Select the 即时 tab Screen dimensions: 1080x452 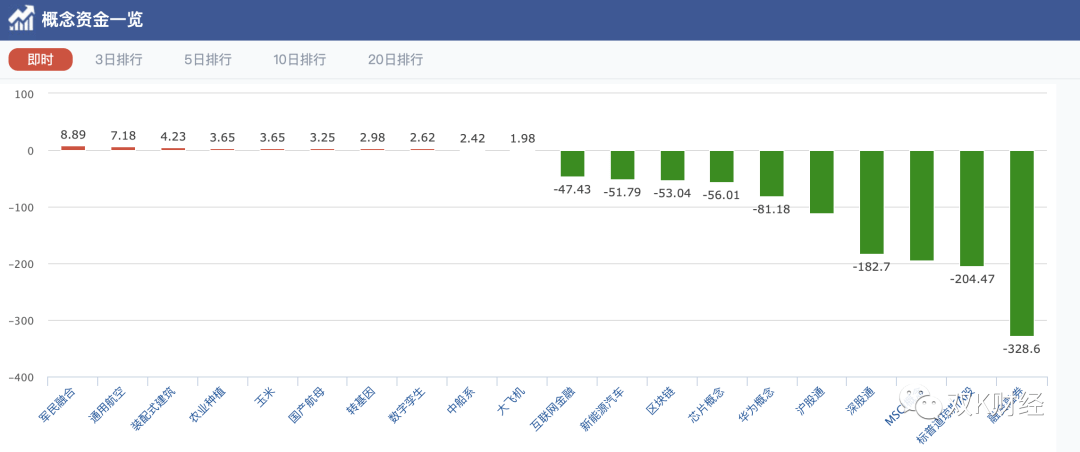coord(41,59)
